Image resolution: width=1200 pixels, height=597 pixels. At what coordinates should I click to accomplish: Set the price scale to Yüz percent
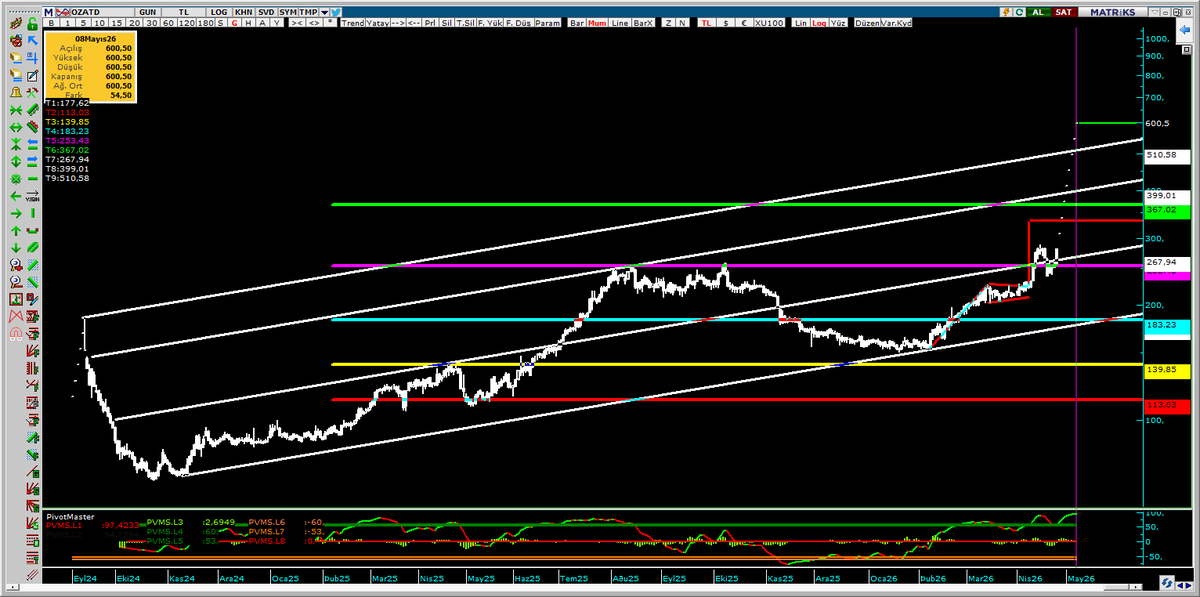tap(838, 23)
